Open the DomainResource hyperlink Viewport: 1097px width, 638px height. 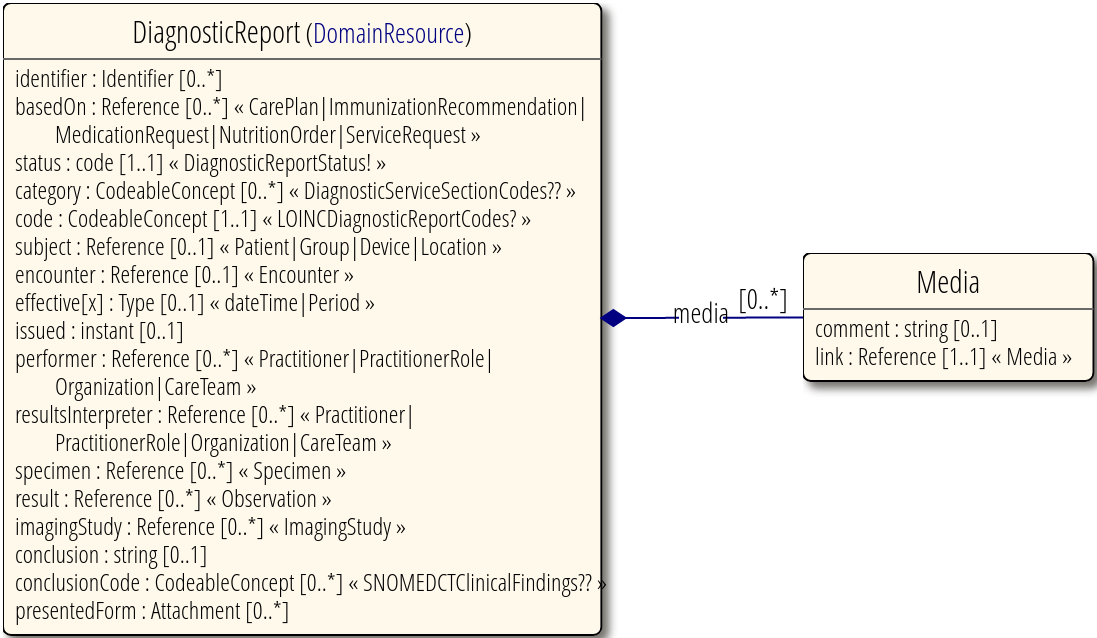pos(391,33)
